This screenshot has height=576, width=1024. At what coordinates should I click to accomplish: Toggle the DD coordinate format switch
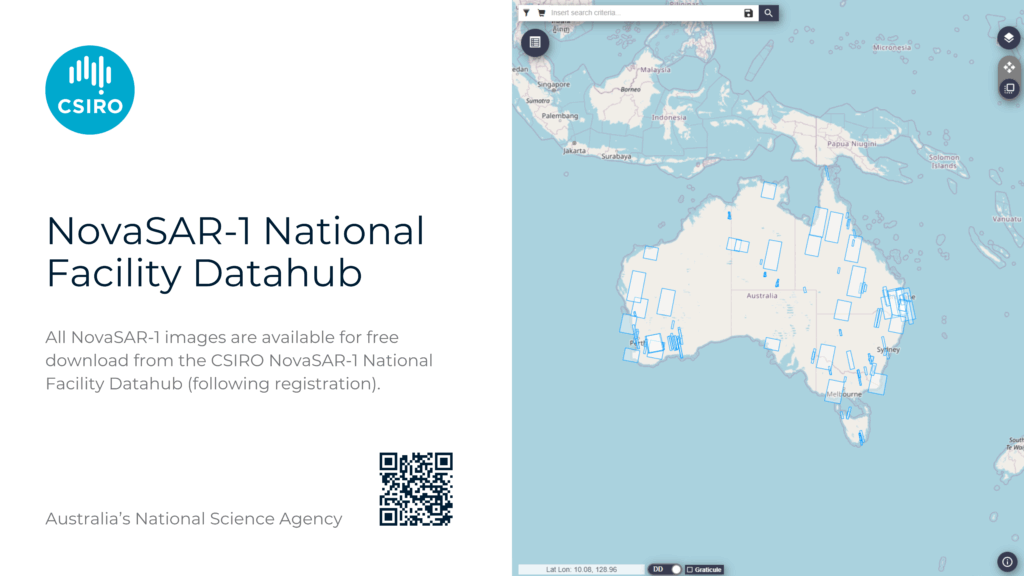665,569
